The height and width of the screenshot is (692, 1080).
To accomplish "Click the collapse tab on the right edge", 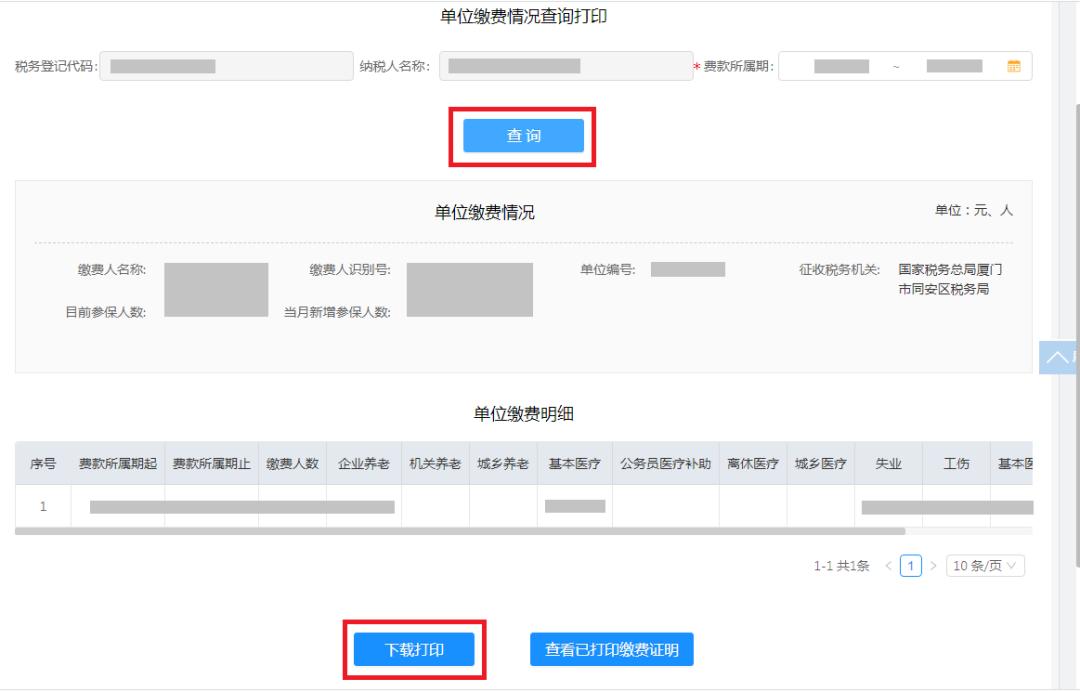I will 1057,358.
